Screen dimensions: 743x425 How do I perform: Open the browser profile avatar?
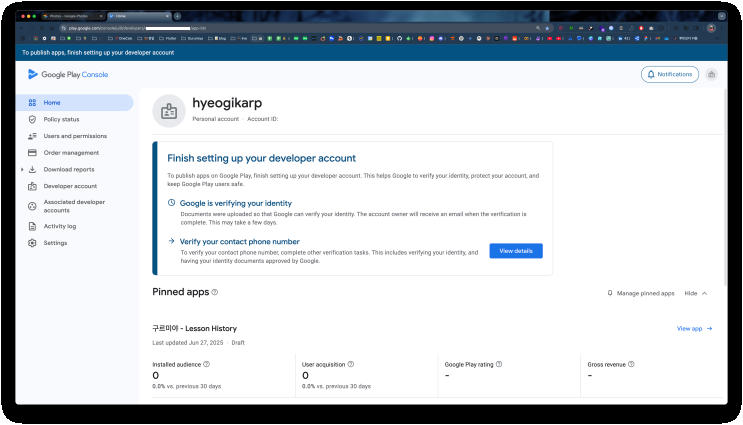point(711,28)
